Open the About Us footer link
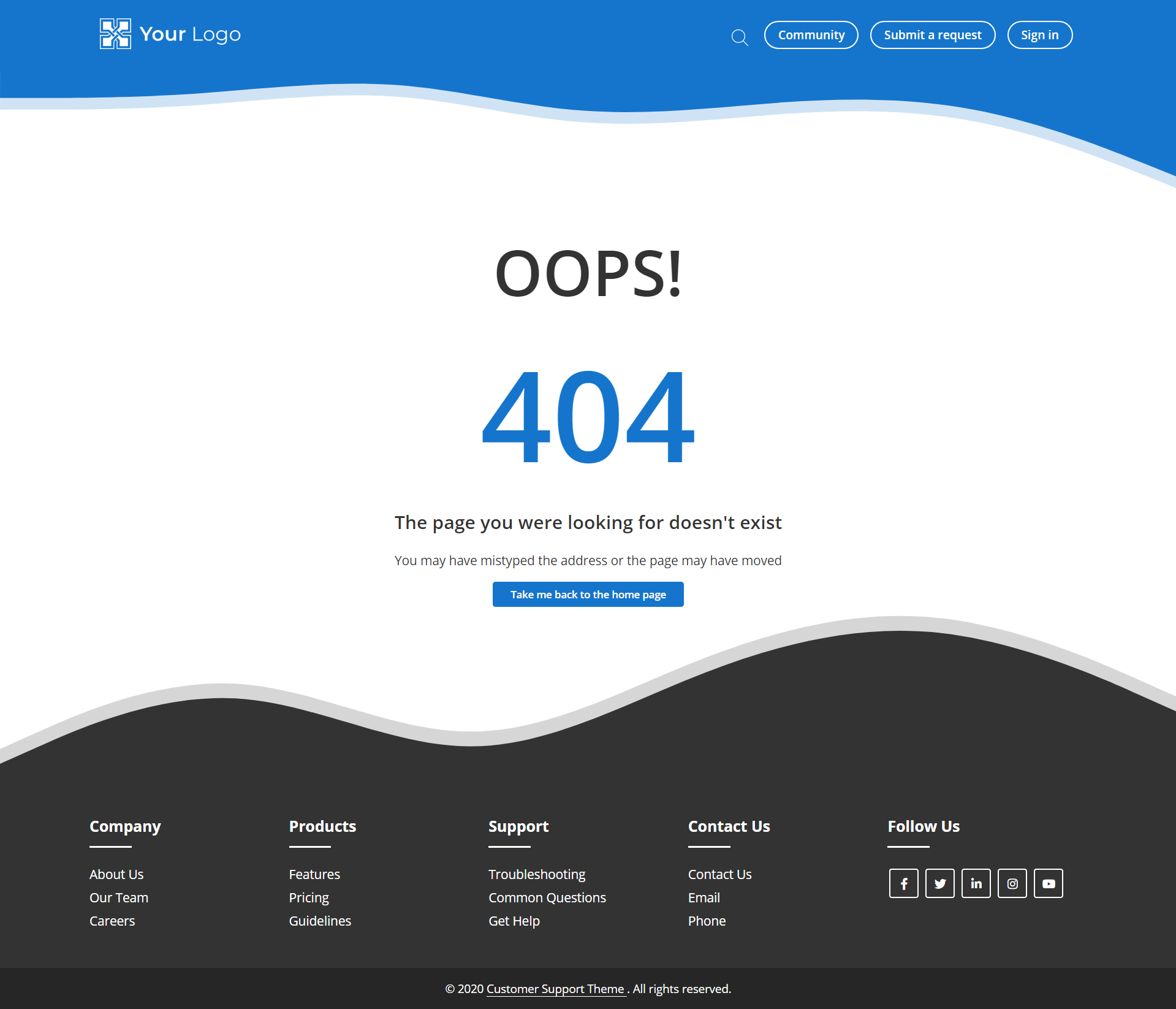Screen dimensions: 1176x1009 pyautogui.click(x=116, y=874)
